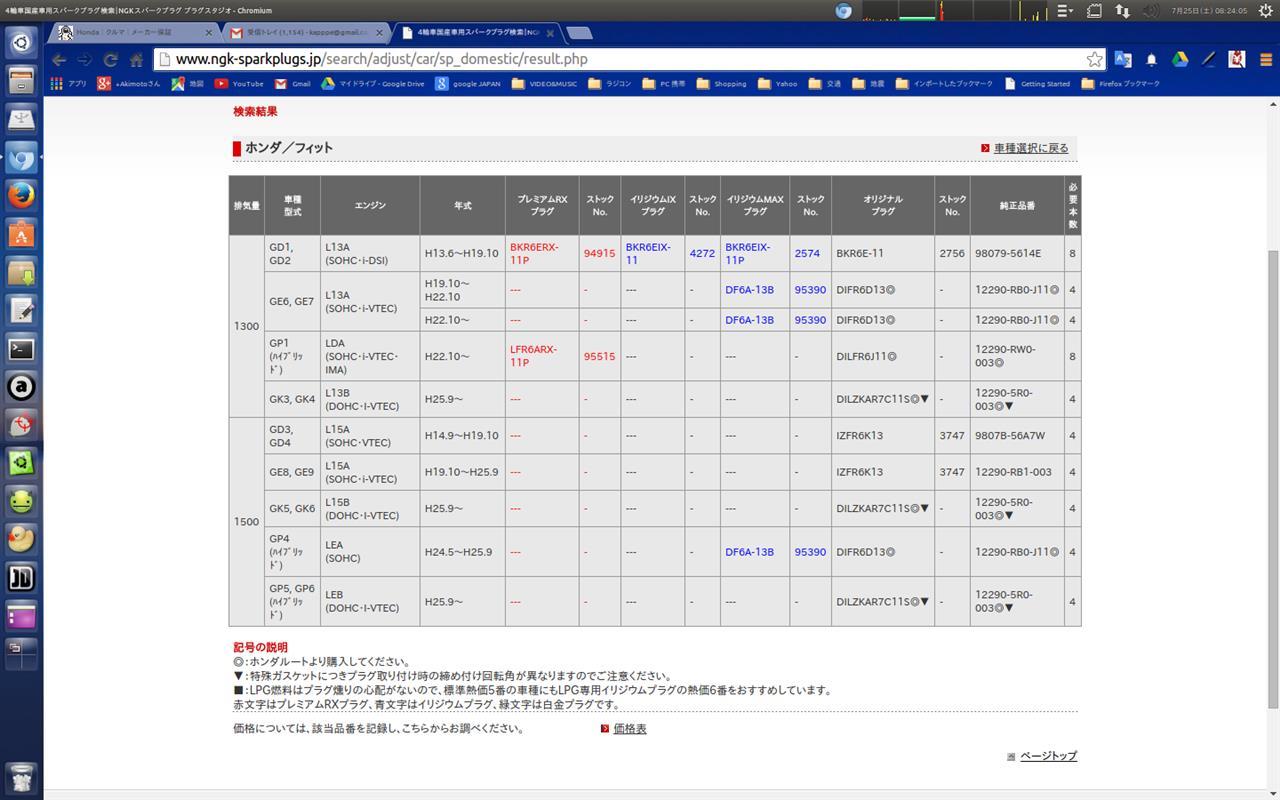1280x800 pixels.
Task: Open Yahoo bookmark folder
Action: (x=778, y=84)
